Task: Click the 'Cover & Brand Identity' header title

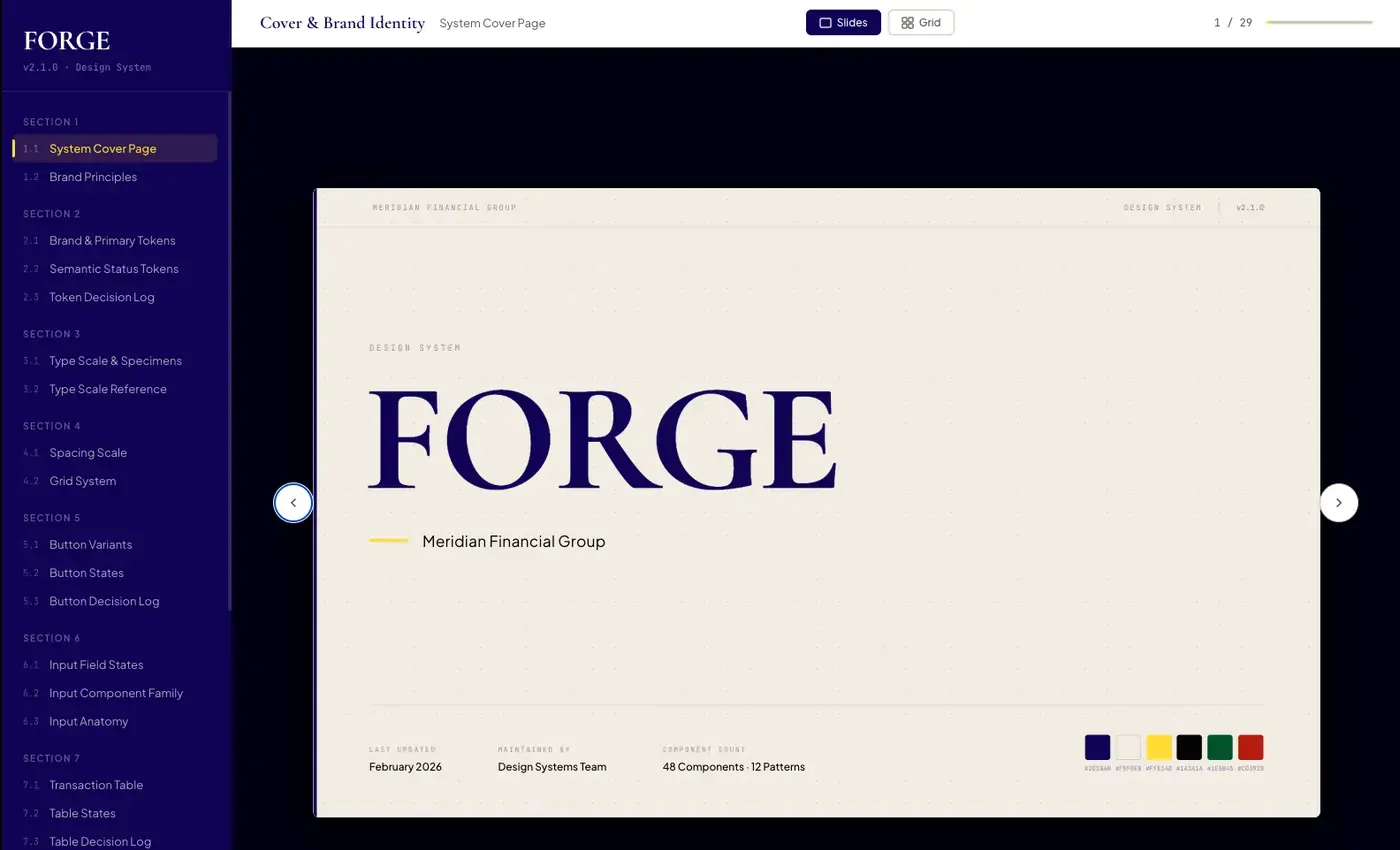Action: coord(342,22)
